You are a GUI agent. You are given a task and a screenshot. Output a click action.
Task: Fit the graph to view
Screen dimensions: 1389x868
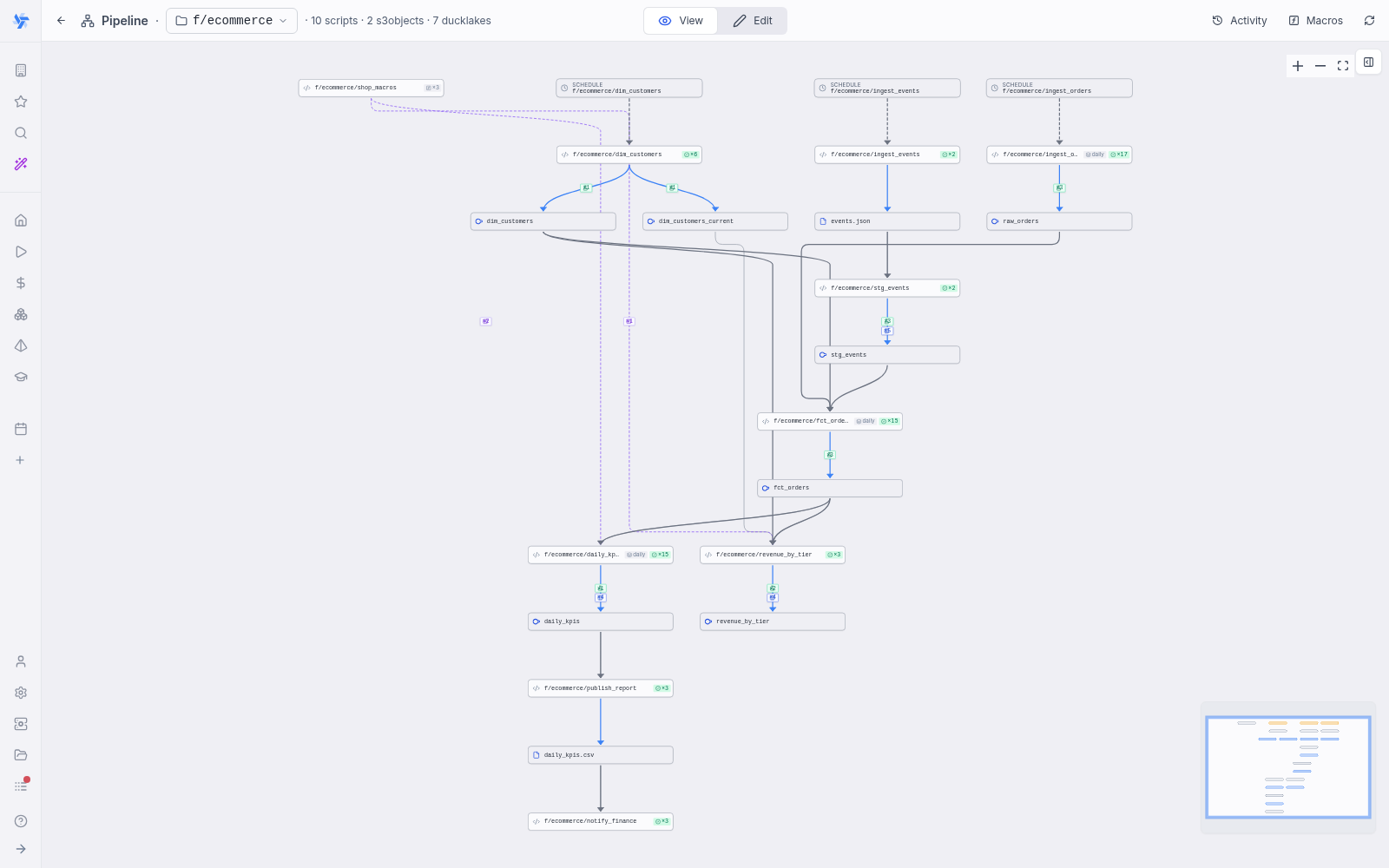[1343, 66]
